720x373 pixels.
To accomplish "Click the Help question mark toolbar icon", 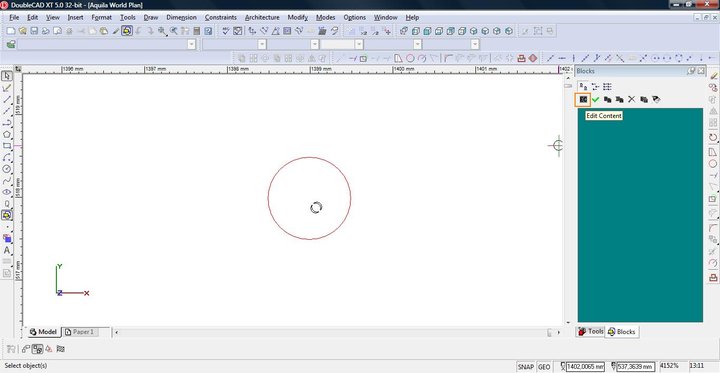I will pos(208,31).
